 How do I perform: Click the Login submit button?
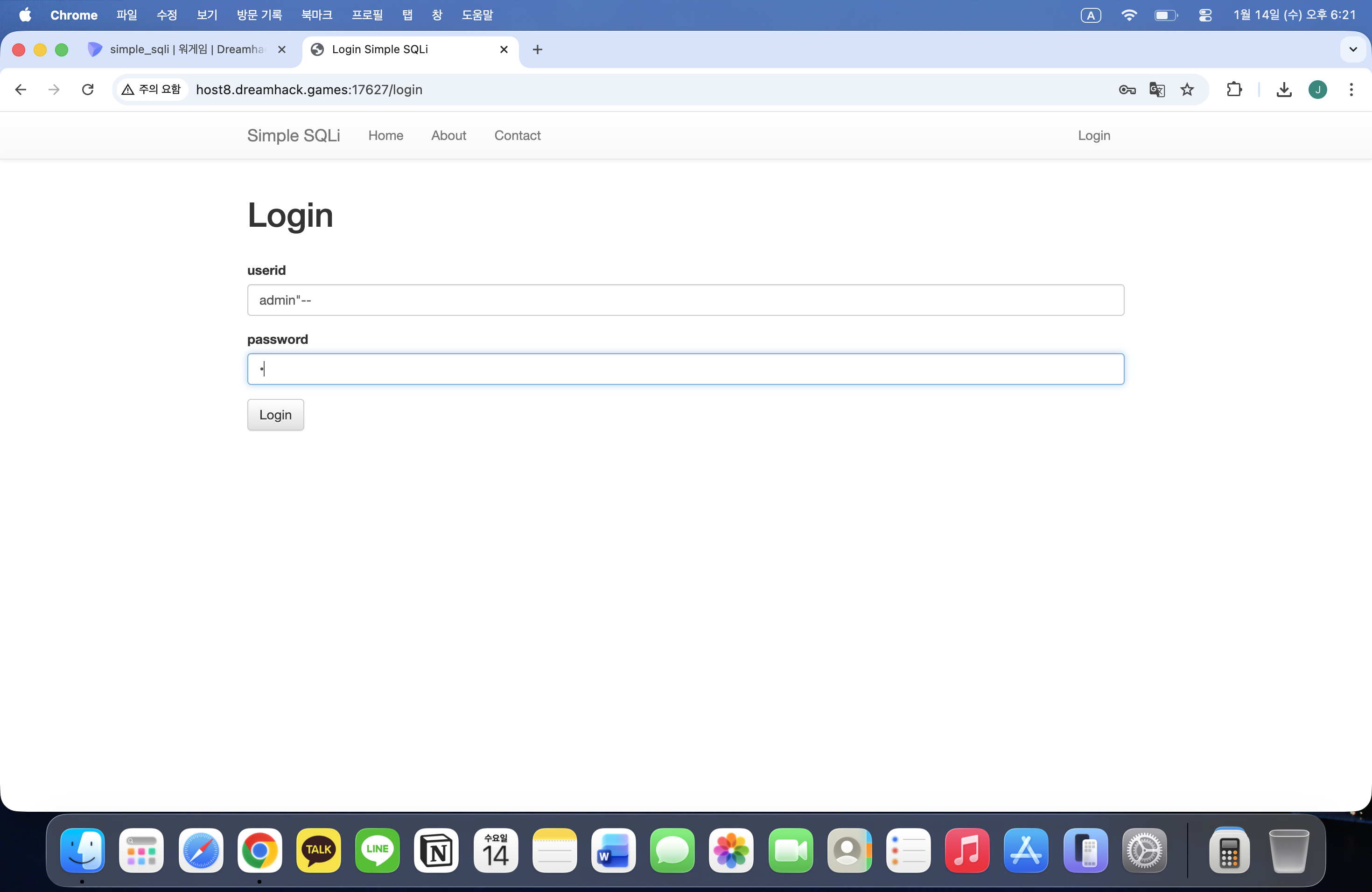[x=275, y=415]
